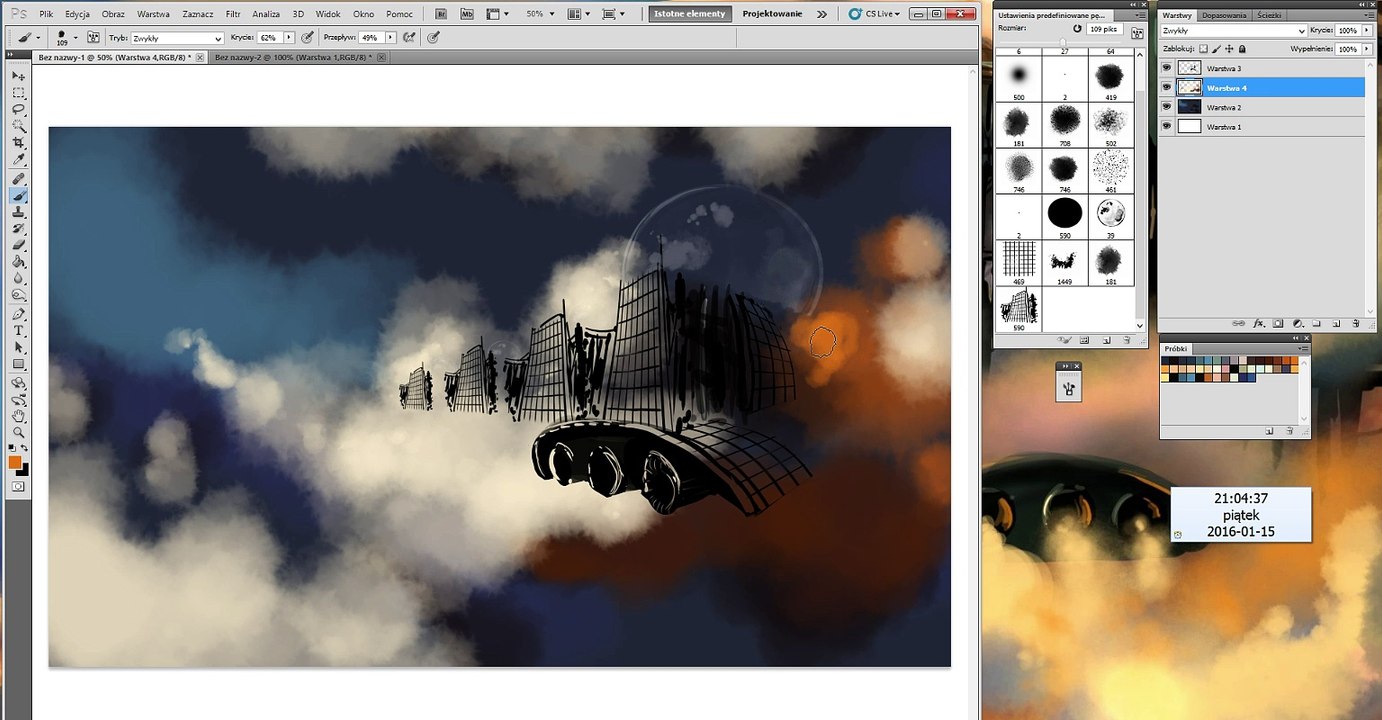The width and height of the screenshot is (1382, 720).
Task: Toggle lock position
Action: click(x=1230, y=48)
